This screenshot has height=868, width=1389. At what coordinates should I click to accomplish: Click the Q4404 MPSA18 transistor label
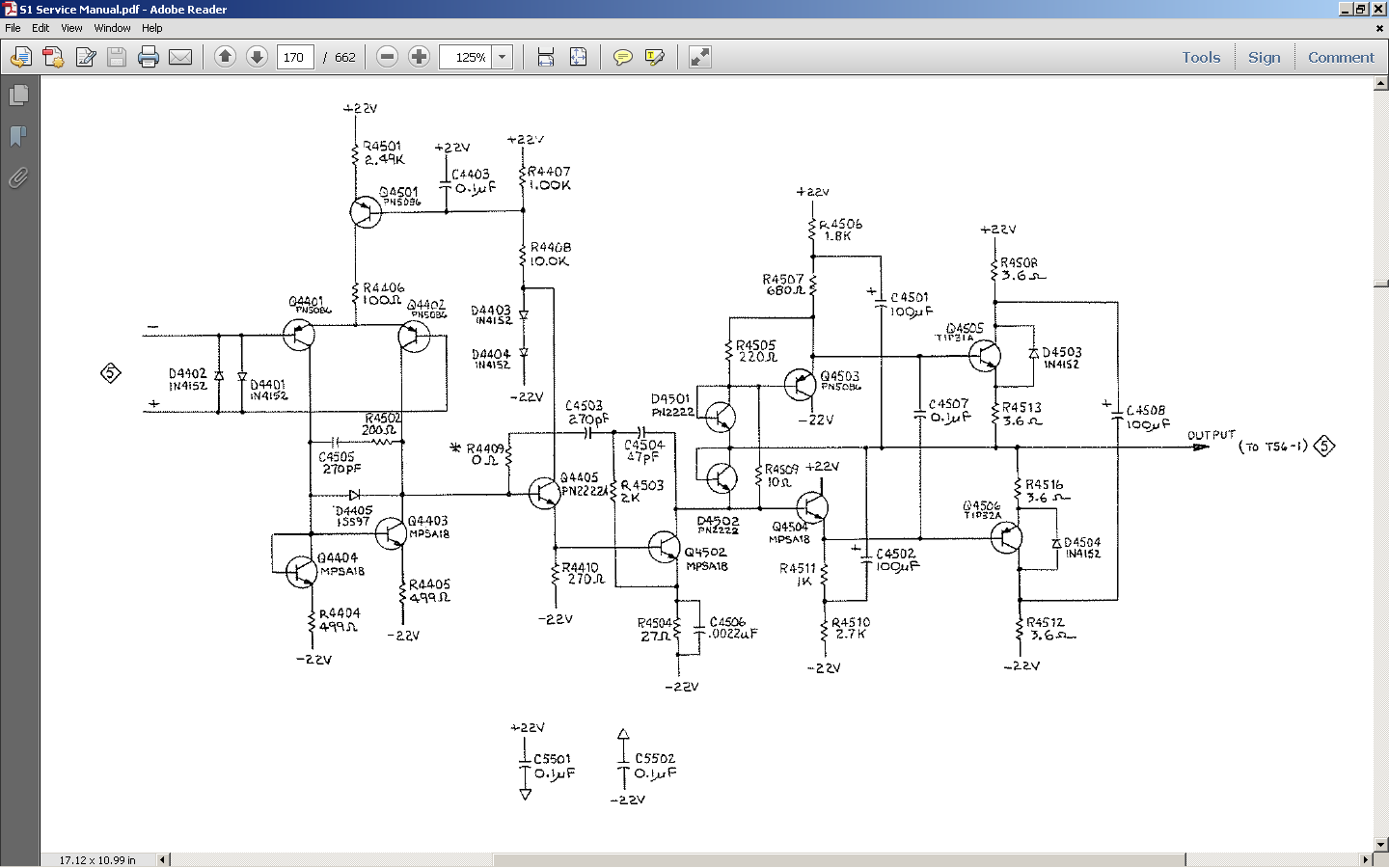click(x=340, y=564)
